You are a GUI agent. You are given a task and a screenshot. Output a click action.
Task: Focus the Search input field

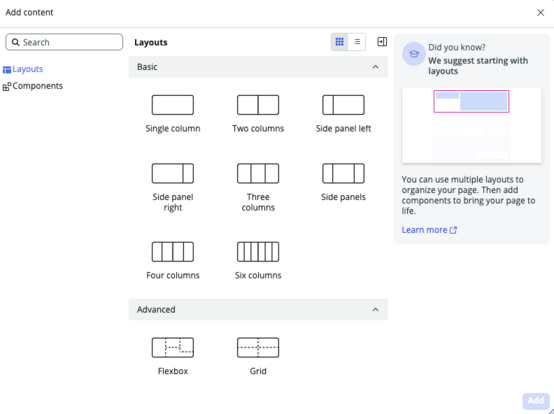[x=64, y=42]
